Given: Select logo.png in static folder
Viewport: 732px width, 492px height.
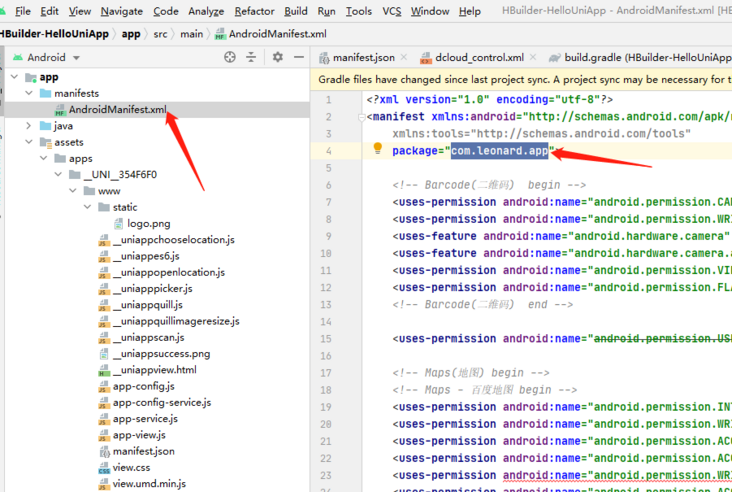Looking at the screenshot, I should pyautogui.click(x=148, y=224).
